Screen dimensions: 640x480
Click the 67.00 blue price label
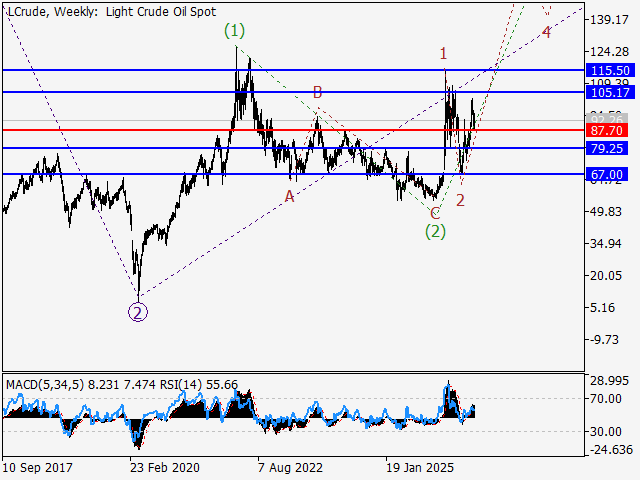coord(607,175)
